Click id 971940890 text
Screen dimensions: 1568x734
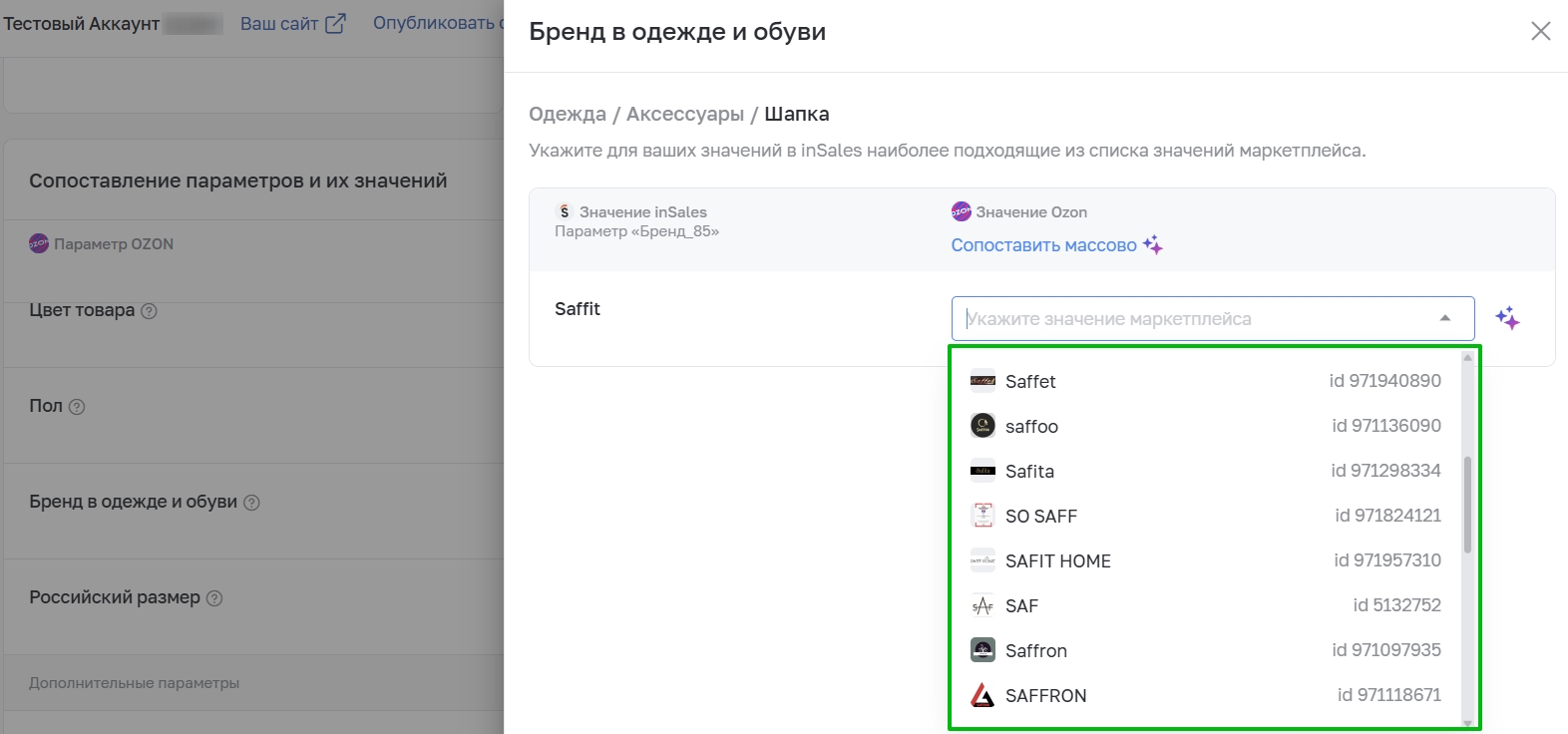pos(1384,381)
